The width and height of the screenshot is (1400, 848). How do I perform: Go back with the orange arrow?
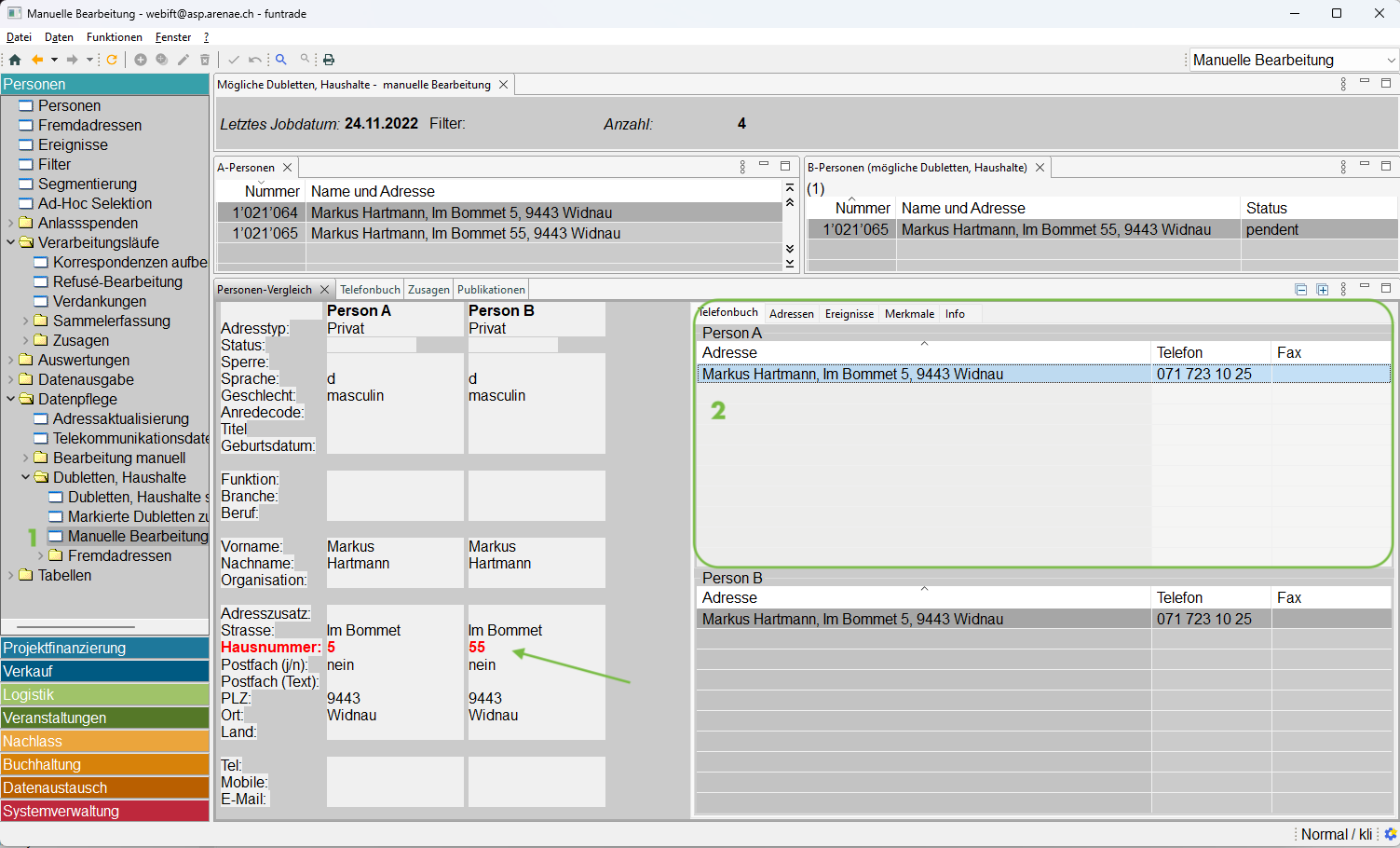[37, 60]
